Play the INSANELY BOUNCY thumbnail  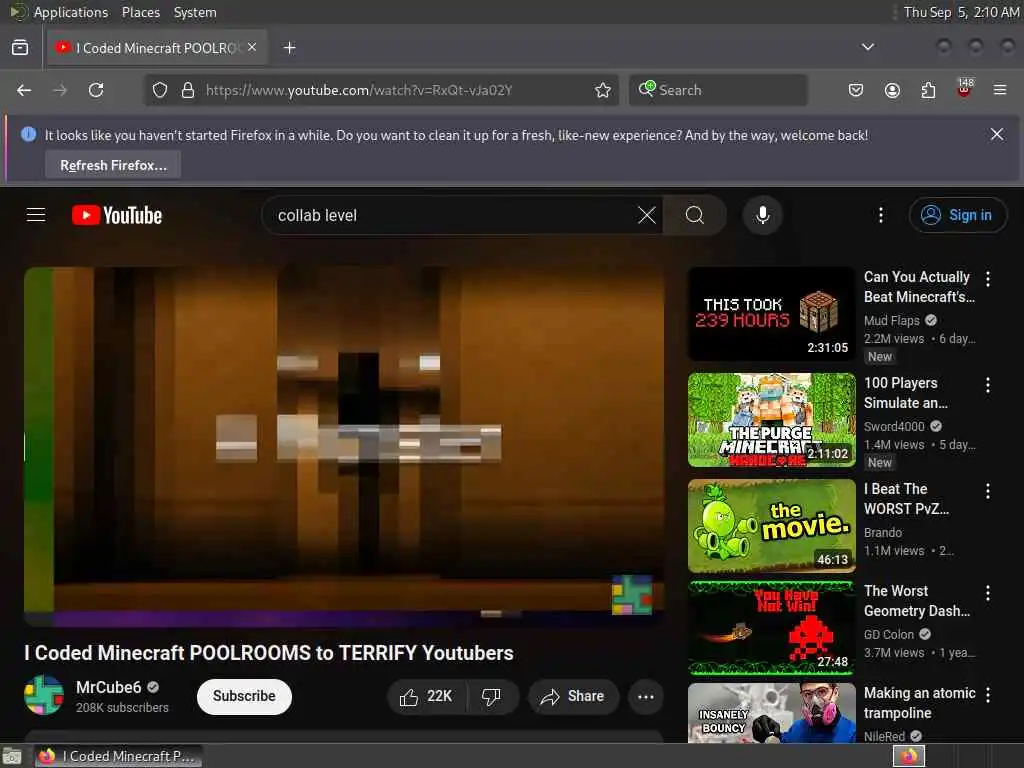(771, 712)
